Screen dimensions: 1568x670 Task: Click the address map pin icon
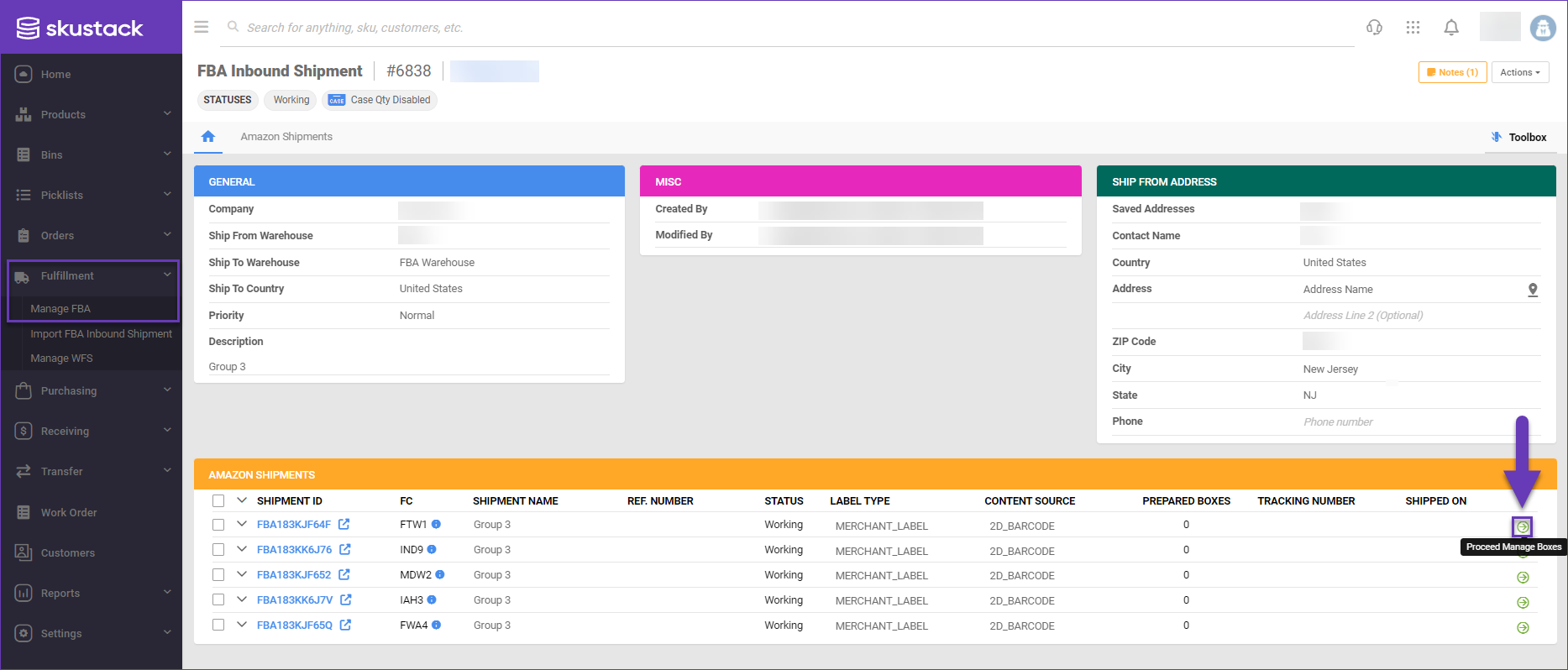coord(1533,290)
